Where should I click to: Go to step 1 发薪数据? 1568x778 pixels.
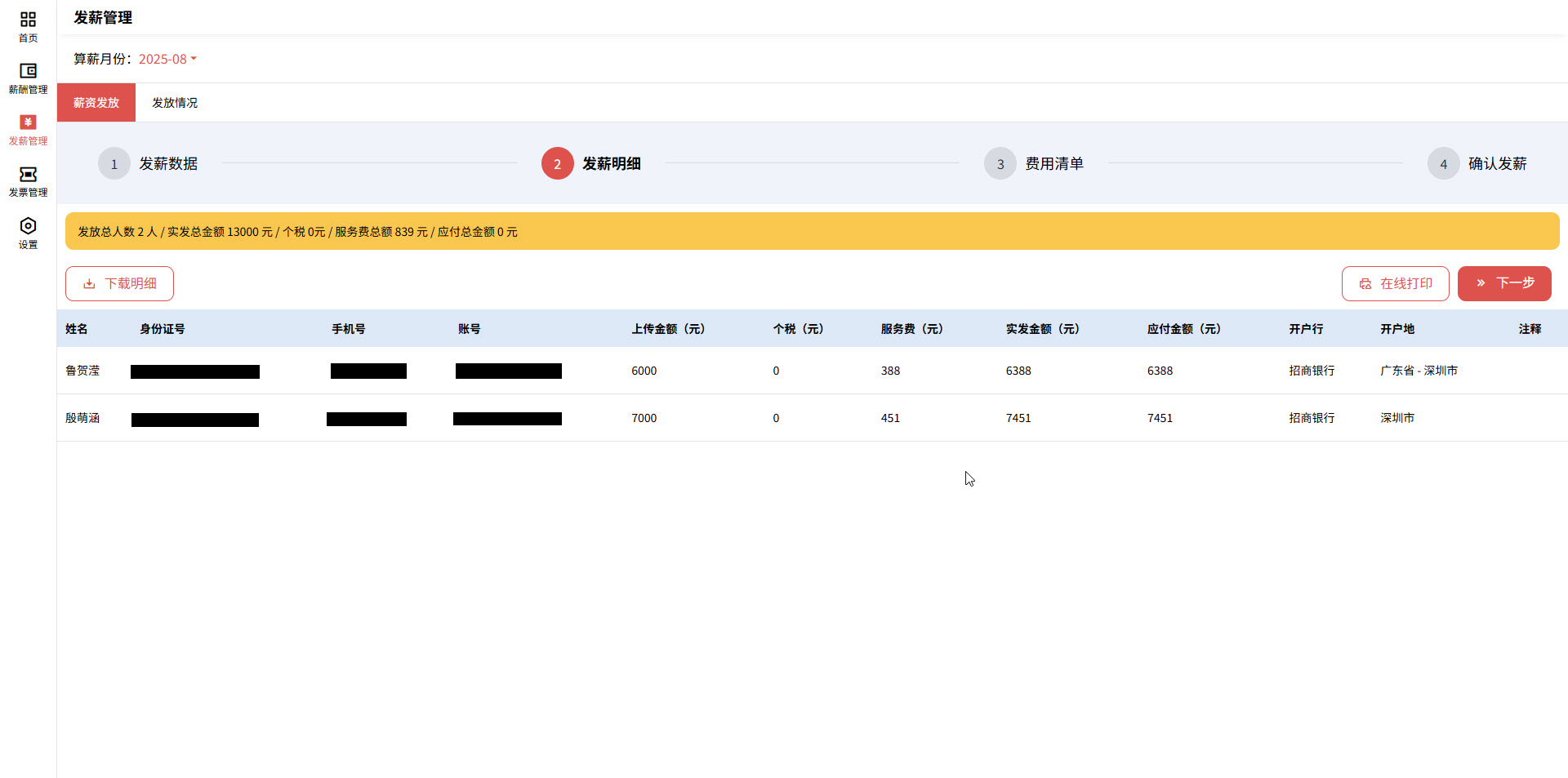114,164
